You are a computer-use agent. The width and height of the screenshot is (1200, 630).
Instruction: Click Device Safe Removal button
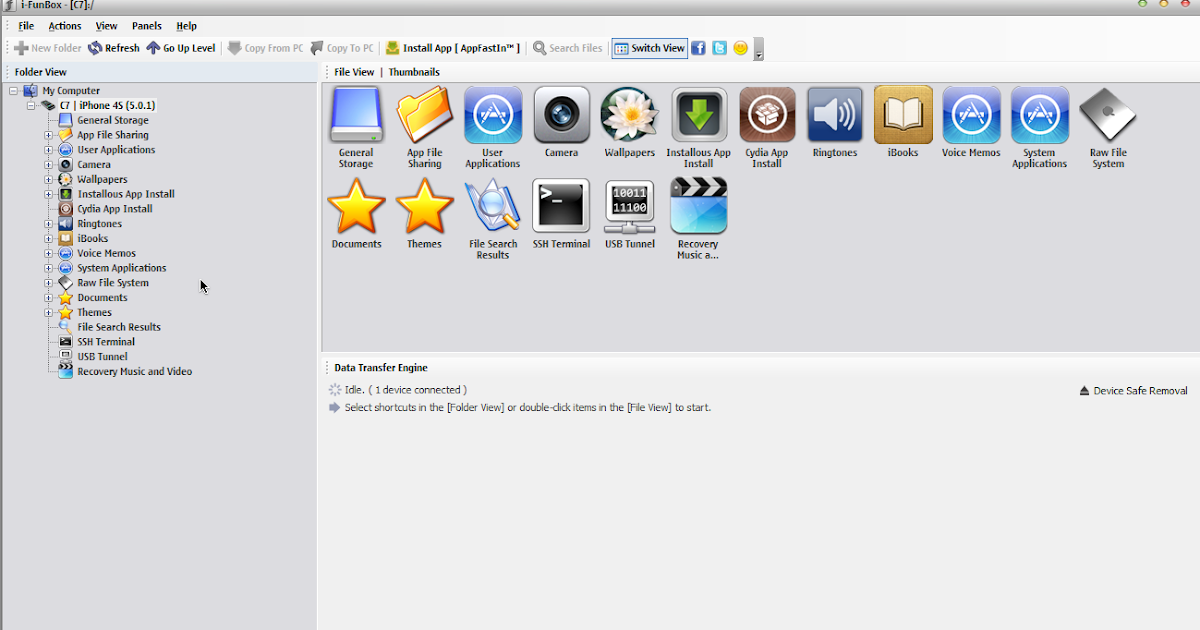[1134, 391]
